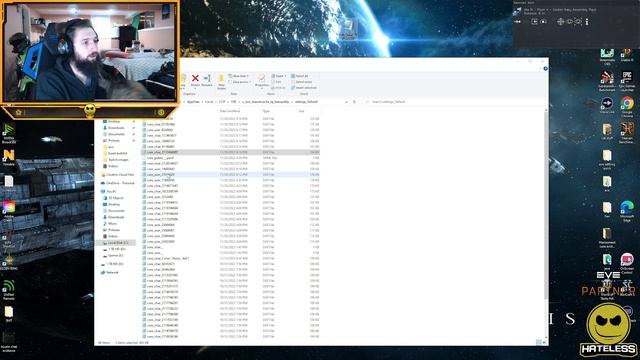
Task: Click the red X Delete icon
Action: pos(195,78)
